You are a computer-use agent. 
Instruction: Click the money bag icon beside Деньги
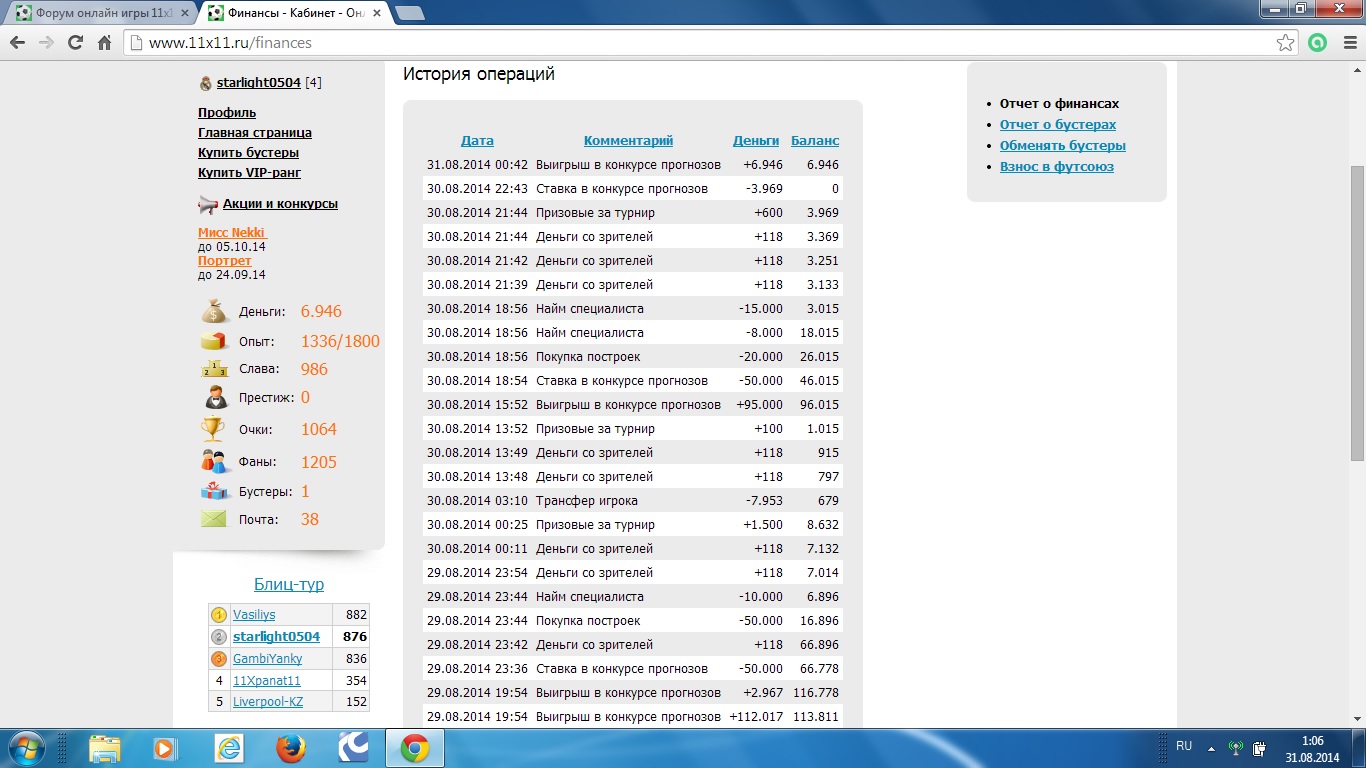[214, 311]
